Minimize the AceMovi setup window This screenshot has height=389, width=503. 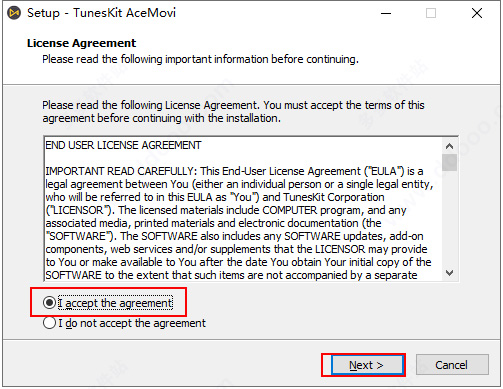386,13
